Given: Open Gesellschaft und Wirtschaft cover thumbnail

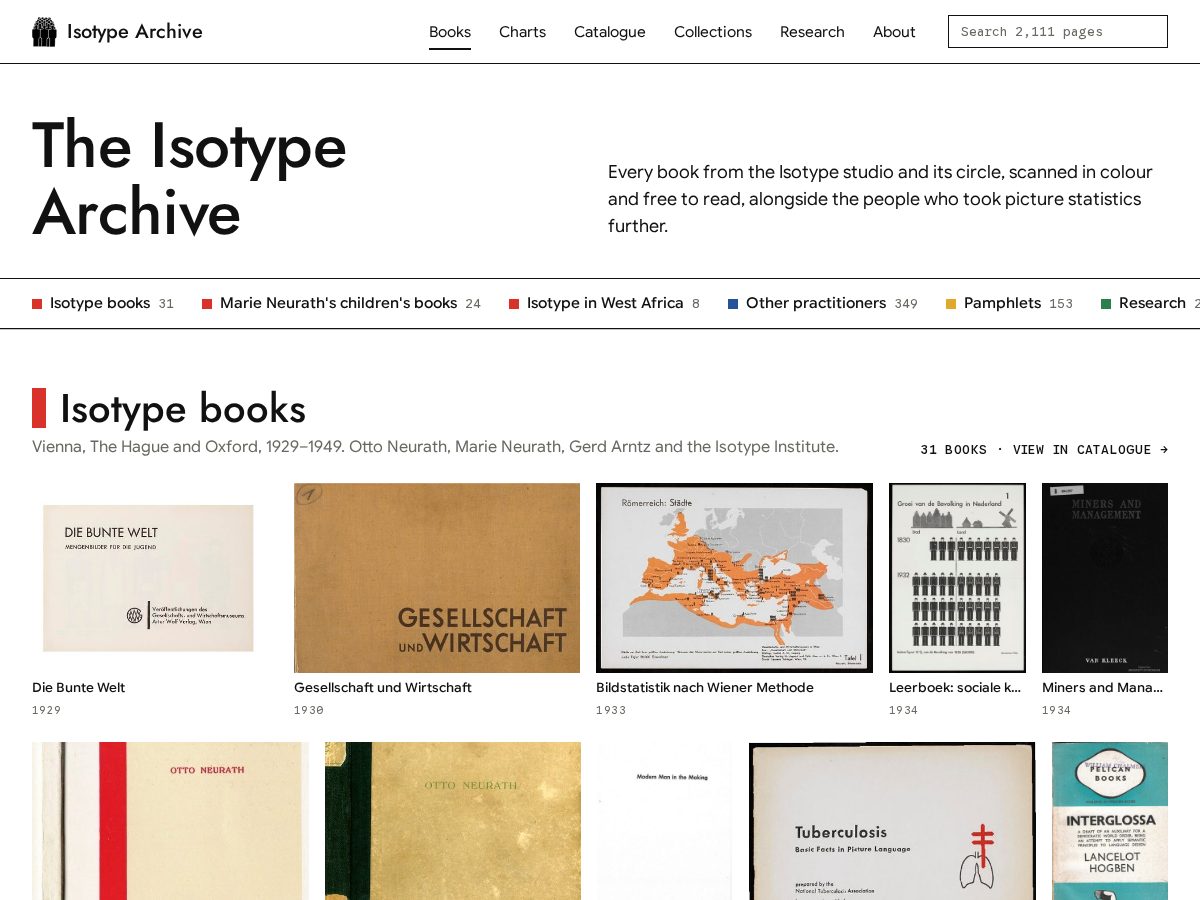Looking at the screenshot, I should 437,578.
